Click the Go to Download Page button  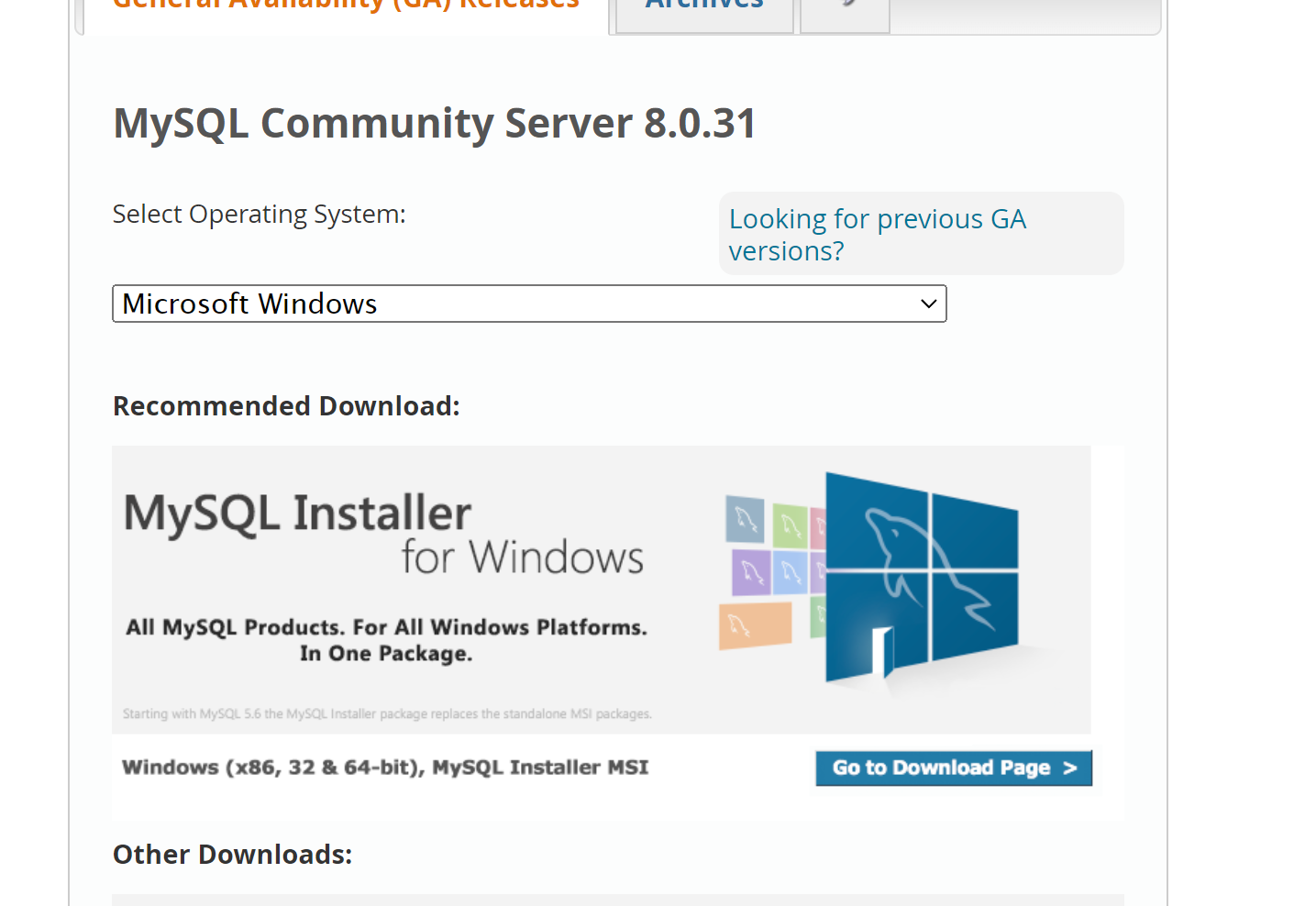click(x=954, y=768)
